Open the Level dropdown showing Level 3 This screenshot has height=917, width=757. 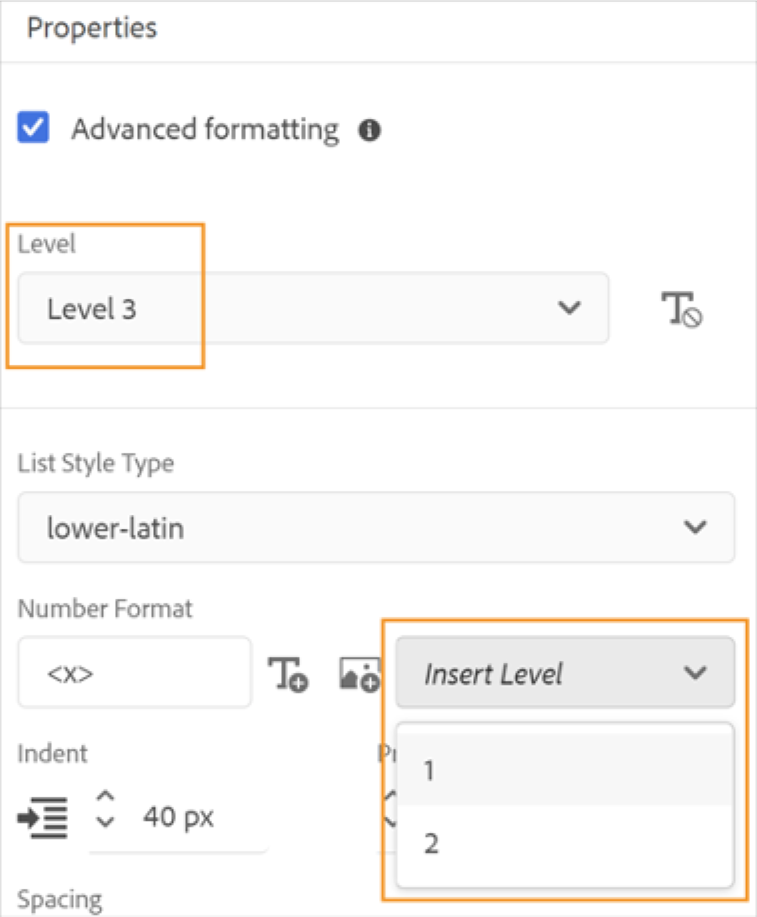click(x=315, y=309)
